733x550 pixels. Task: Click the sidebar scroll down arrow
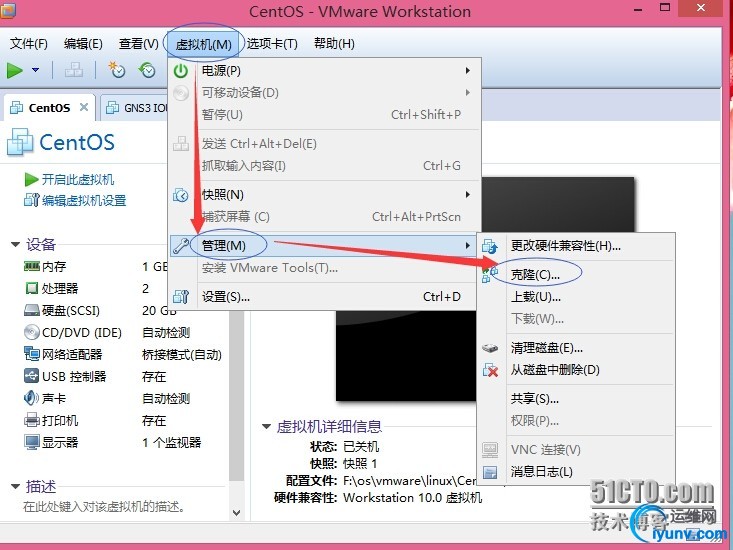click(237, 513)
